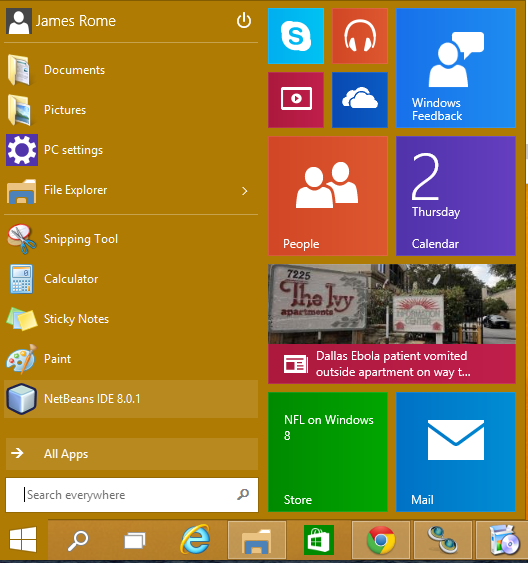Open the People tile
528x563 pixels.
[x=328, y=196]
